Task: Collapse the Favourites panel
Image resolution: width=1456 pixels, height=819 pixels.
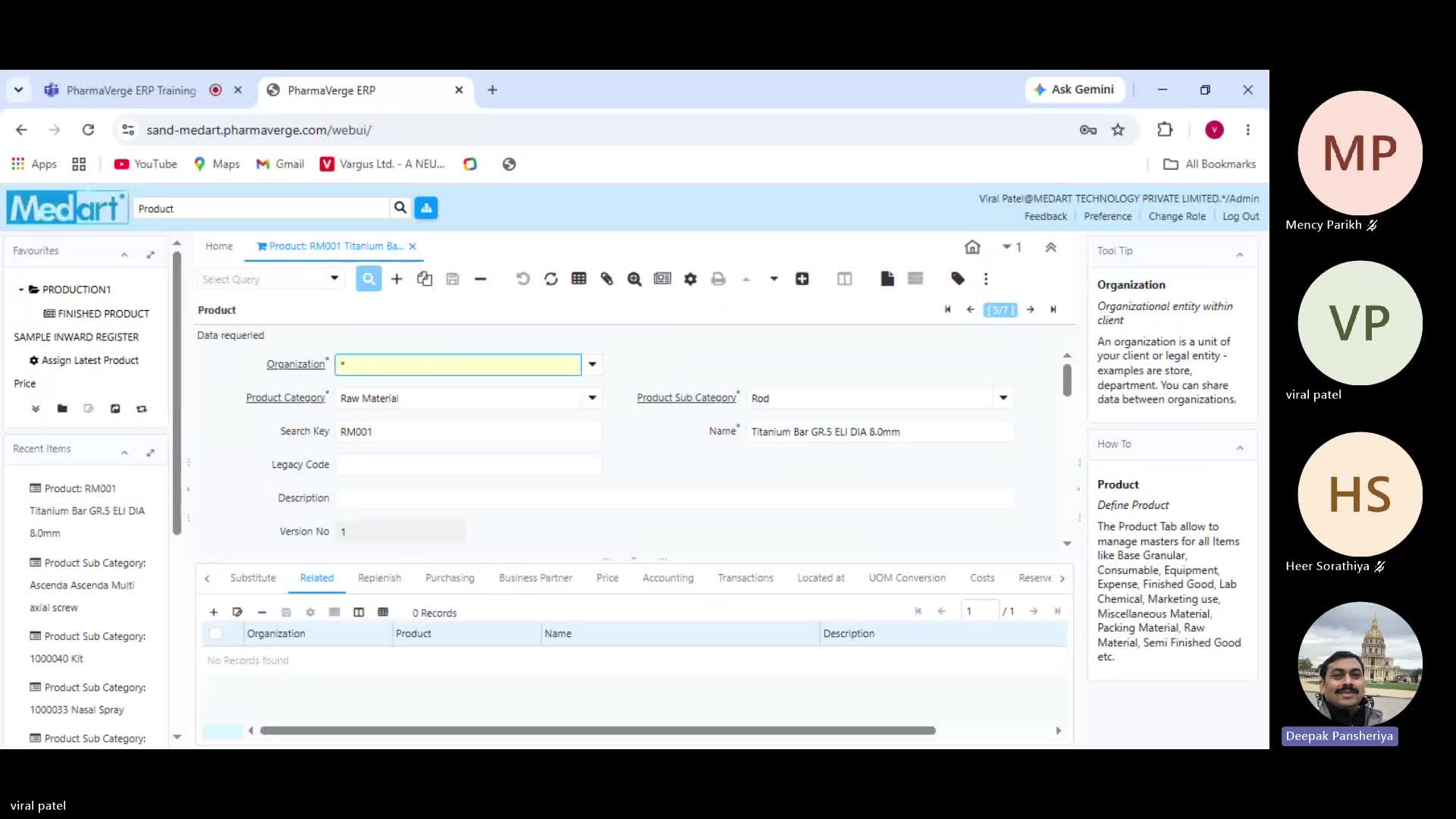Action: click(124, 255)
